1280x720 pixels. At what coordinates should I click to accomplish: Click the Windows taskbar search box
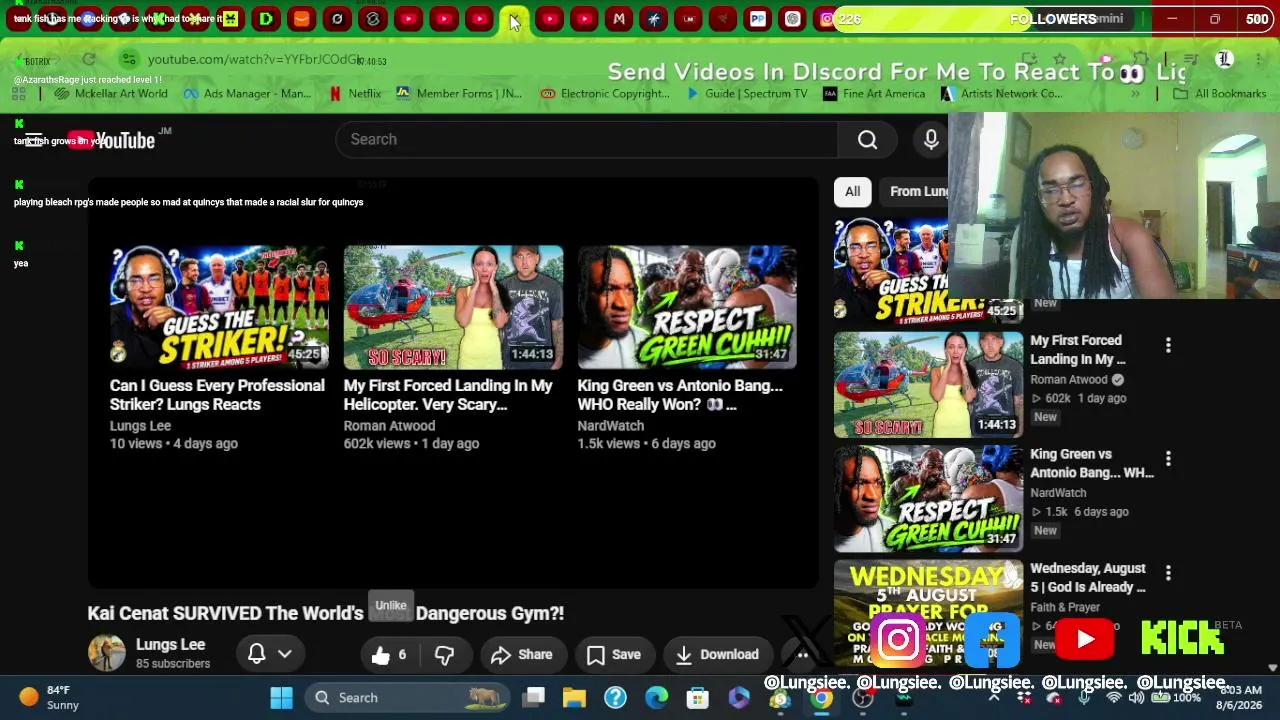point(407,697)
